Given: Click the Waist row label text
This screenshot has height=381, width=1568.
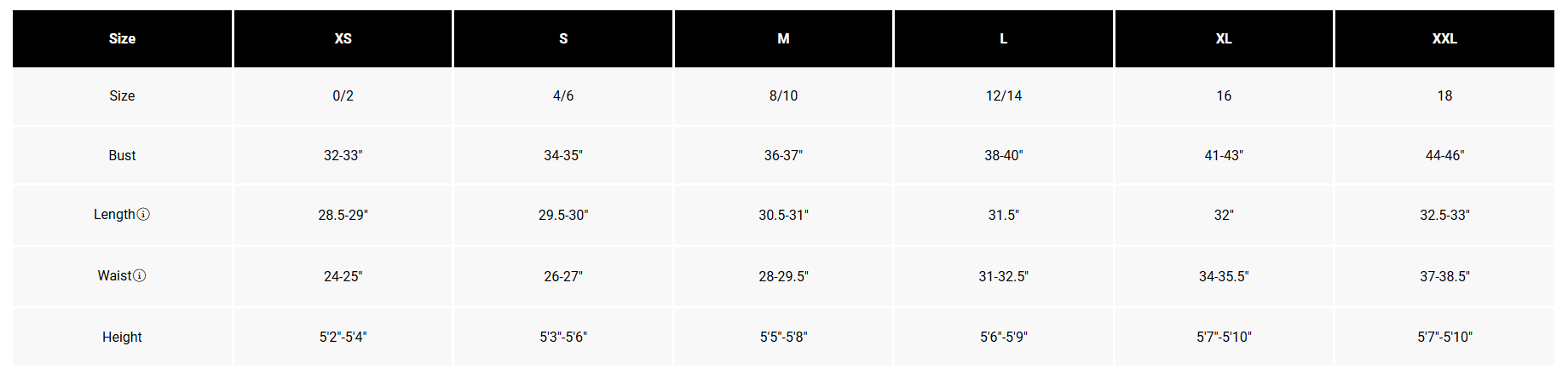Looking at the screenshot, I should [x=114, y=275].
